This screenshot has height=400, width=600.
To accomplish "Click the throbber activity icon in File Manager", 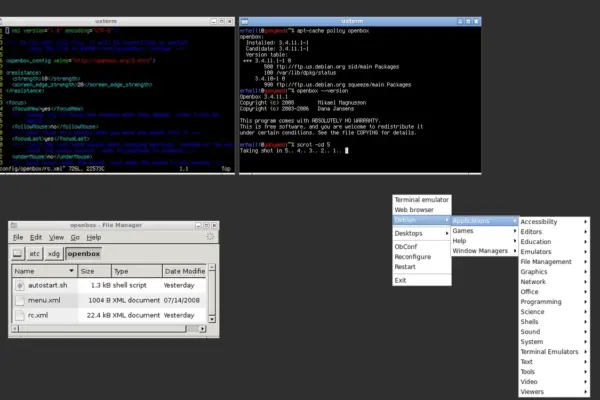I will (210, 237).
